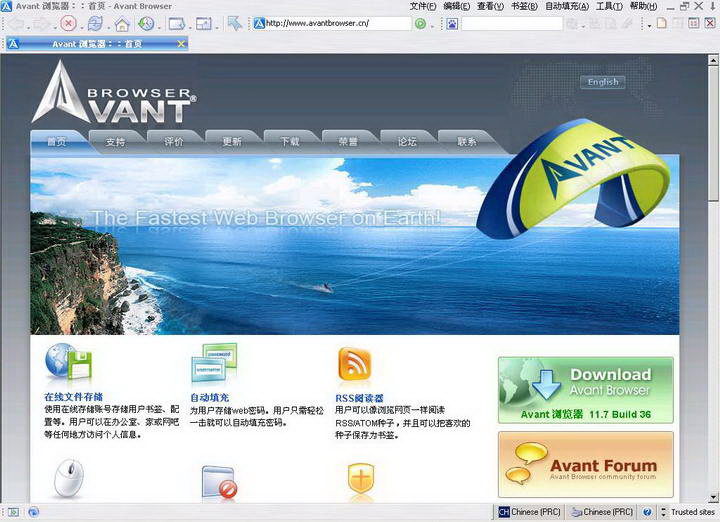Click into the Baidu search box
The image size is (720, 522).
point(512,23)
